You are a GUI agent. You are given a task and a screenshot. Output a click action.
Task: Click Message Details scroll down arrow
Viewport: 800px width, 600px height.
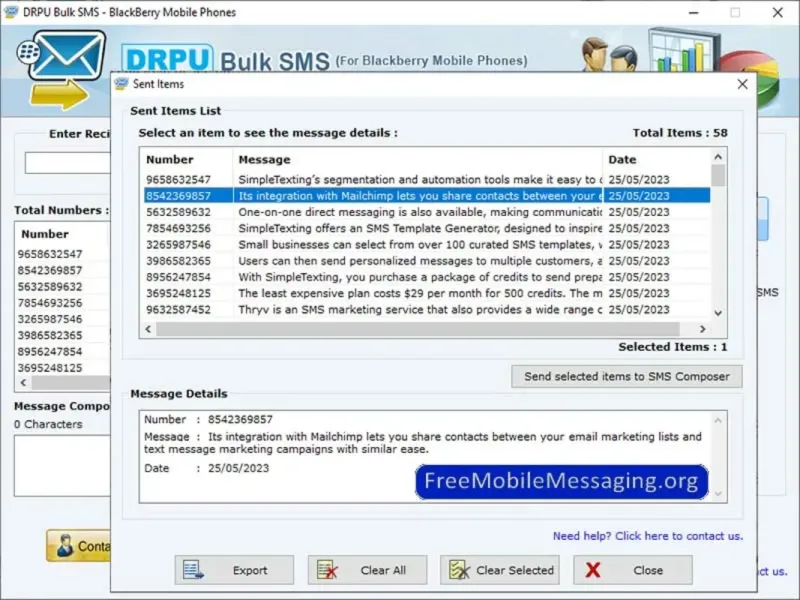[x=718, y=493]
